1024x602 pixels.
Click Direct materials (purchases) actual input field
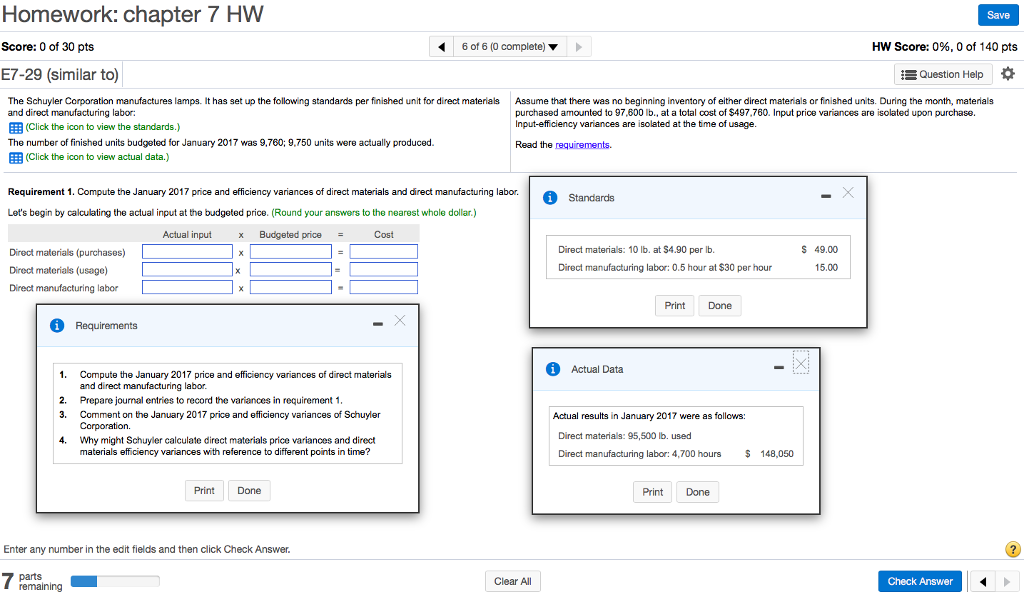[x=187, y=252]
